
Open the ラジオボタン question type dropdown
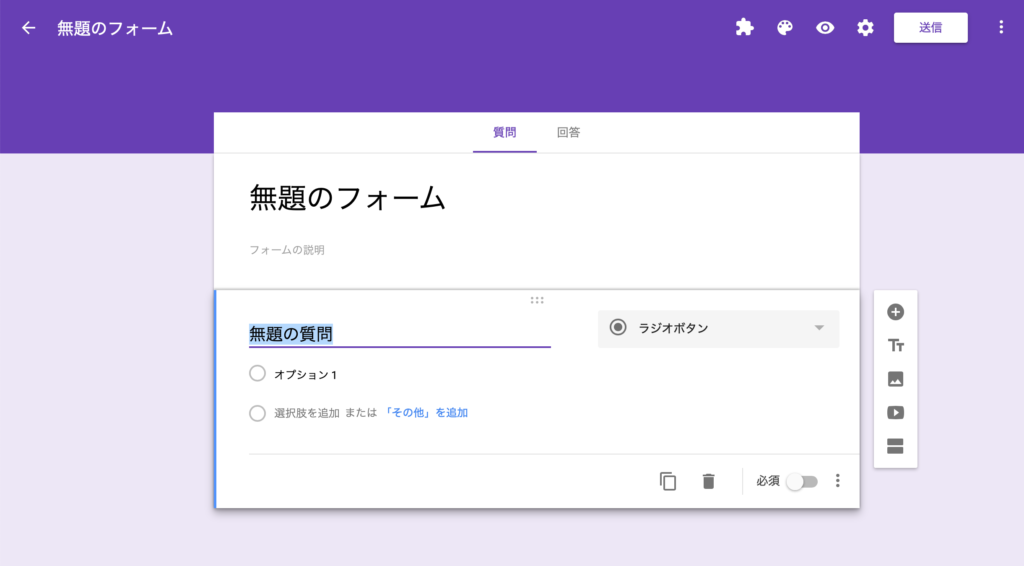pos(718,328)
